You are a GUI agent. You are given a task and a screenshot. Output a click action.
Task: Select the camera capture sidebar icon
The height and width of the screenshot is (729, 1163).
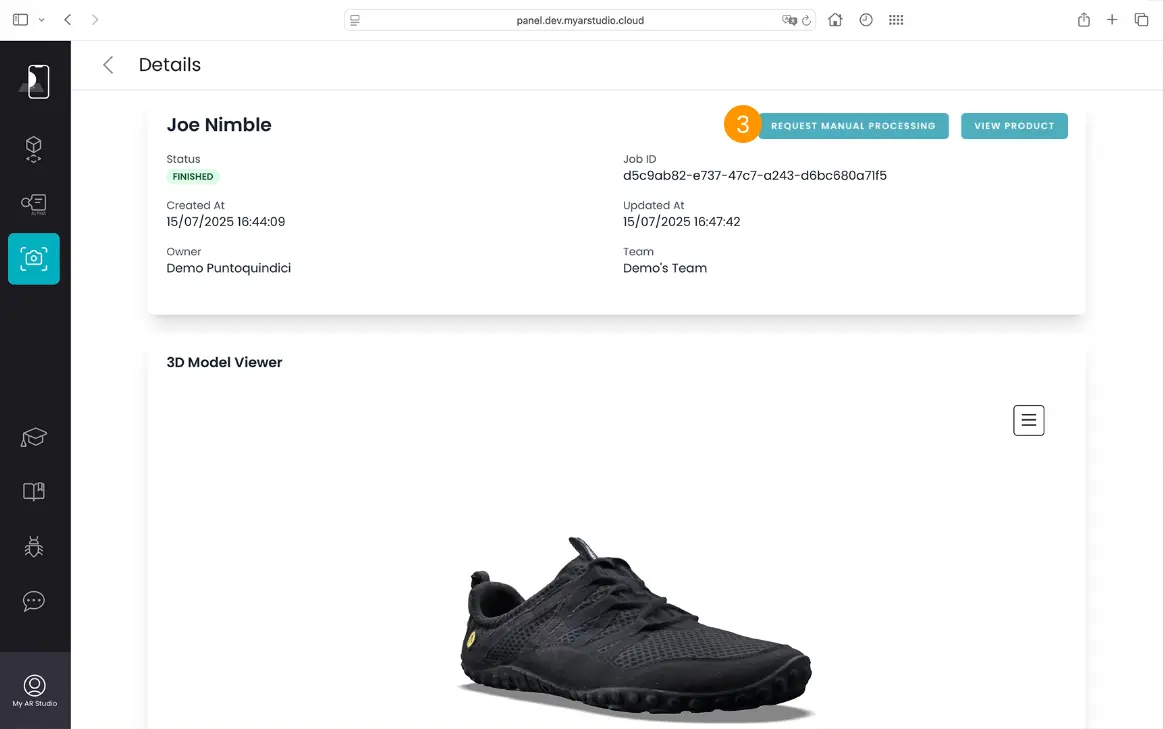[x=34, y=258]
